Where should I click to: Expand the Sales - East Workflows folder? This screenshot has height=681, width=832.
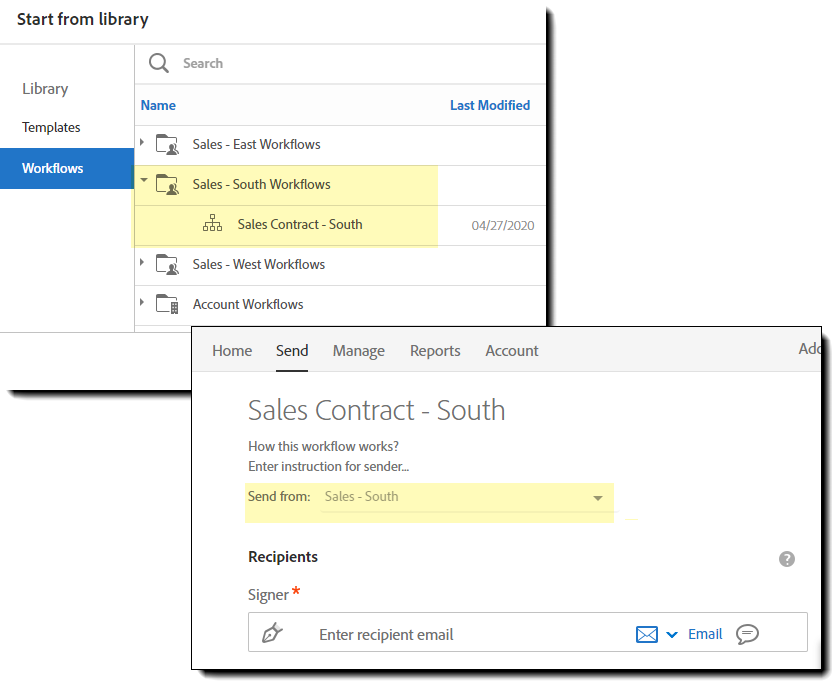pyautogui.click(x=143, y=143)
